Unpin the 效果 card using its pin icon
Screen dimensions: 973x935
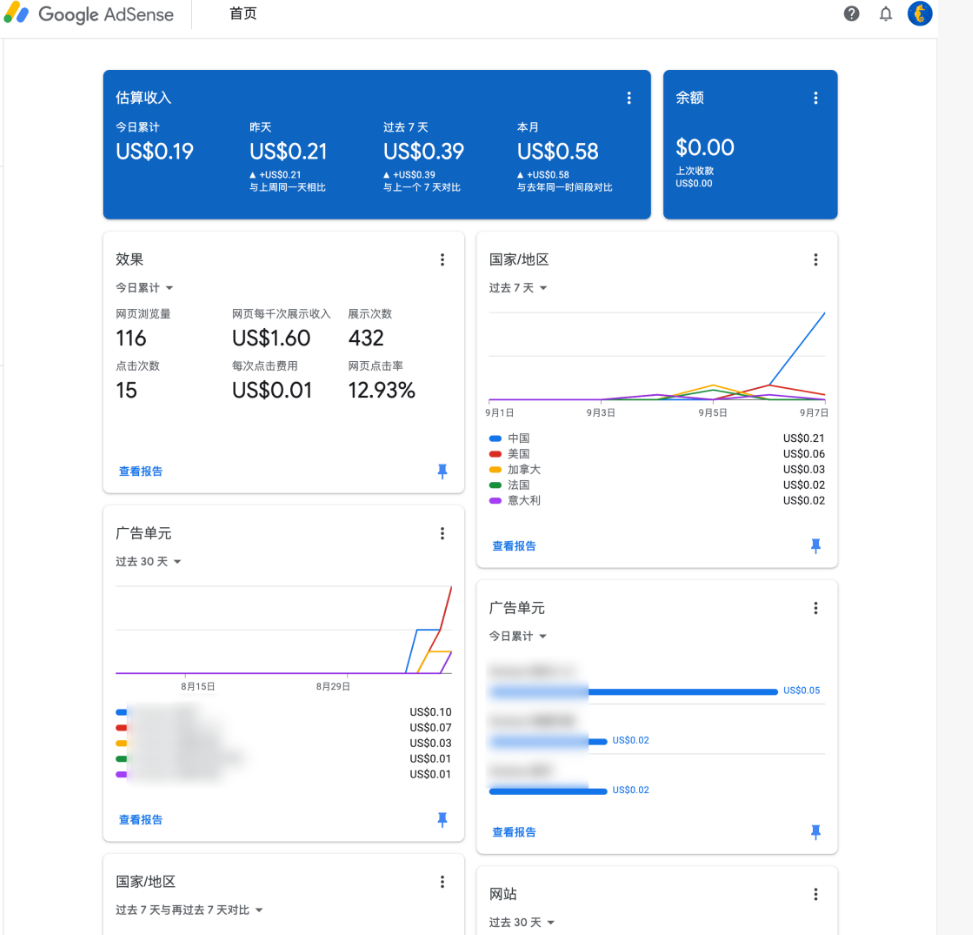[x=442, y=471]
